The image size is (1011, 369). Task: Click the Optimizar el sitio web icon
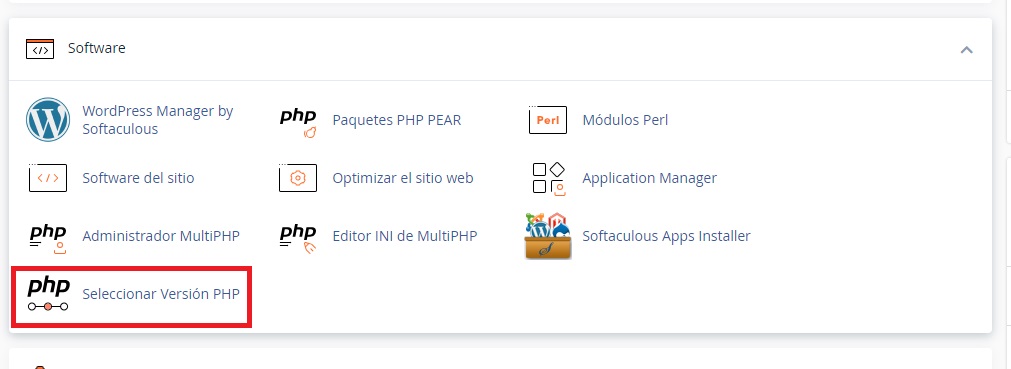coord(298,178)
